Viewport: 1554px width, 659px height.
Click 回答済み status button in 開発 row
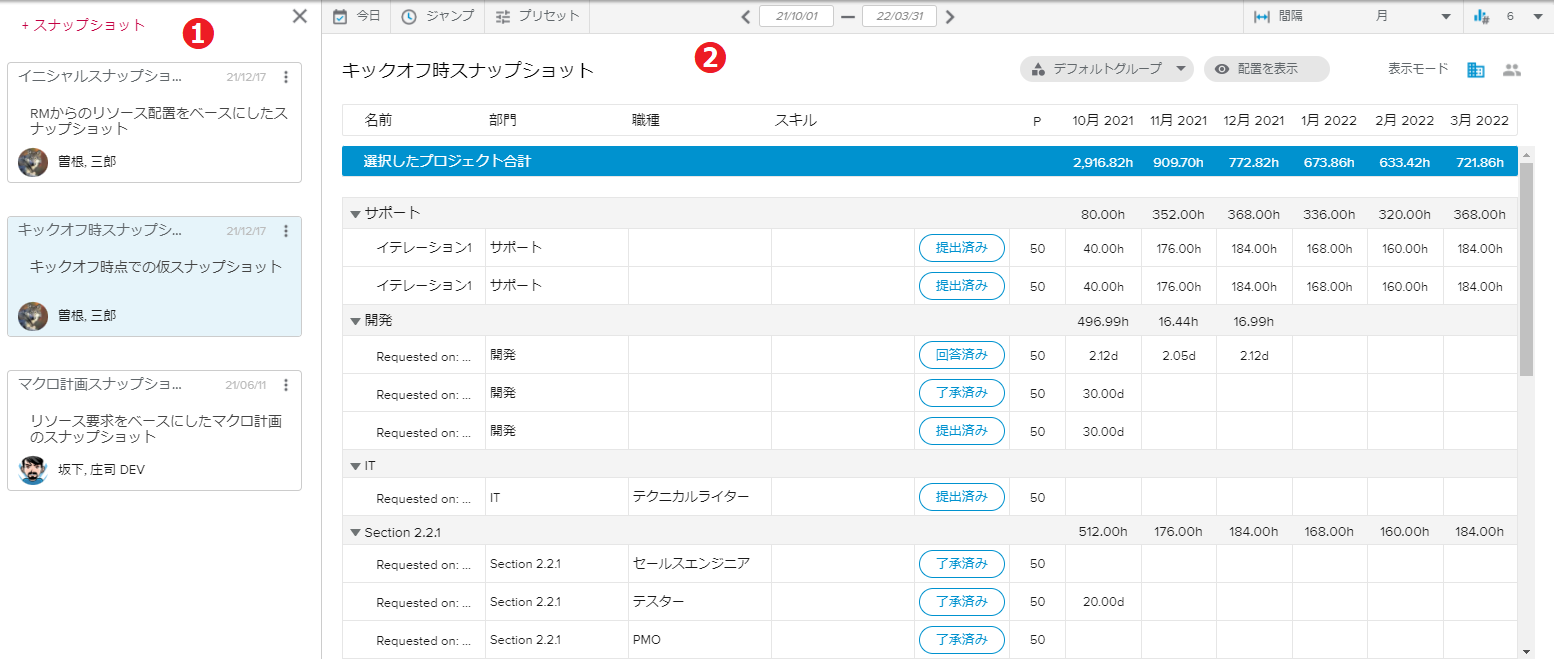coord(961,355)
